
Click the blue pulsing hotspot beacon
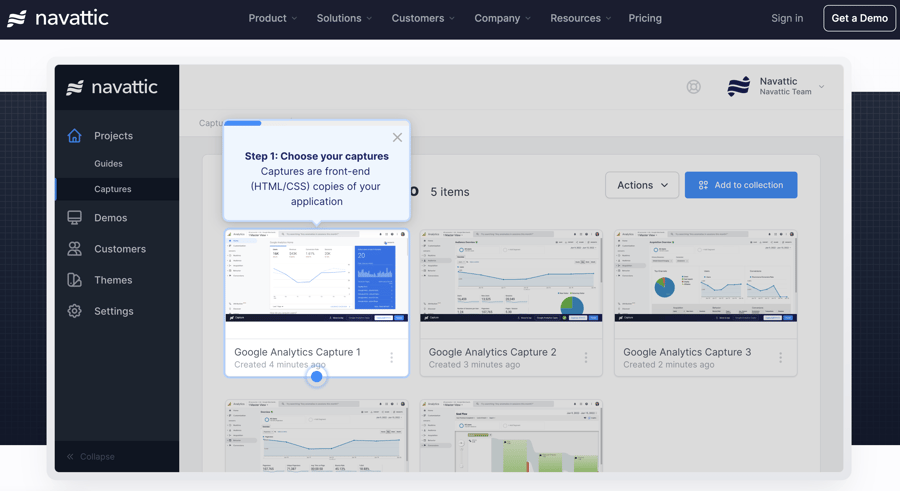pos(316,377)
